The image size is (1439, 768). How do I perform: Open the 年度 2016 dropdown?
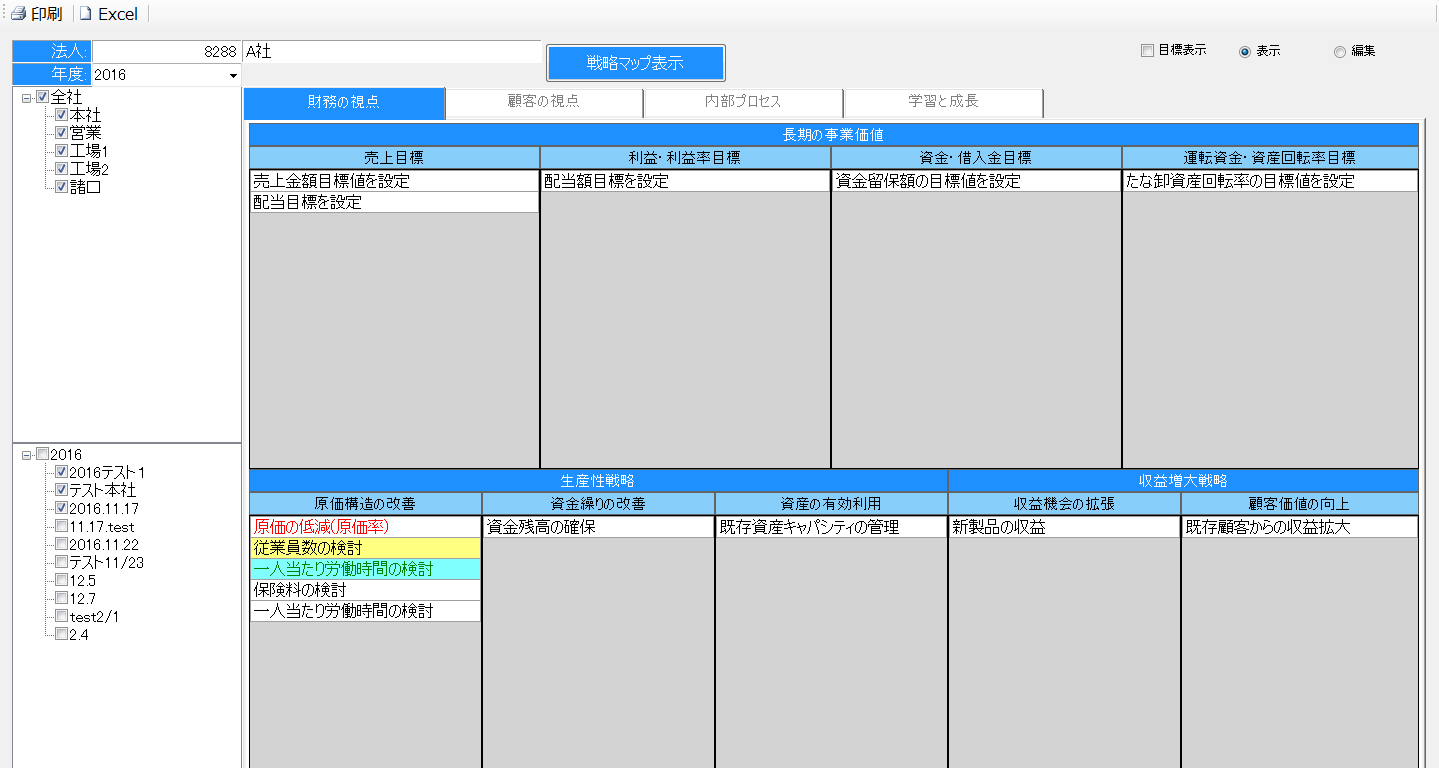pyautogui.click(x=233, y=75)
